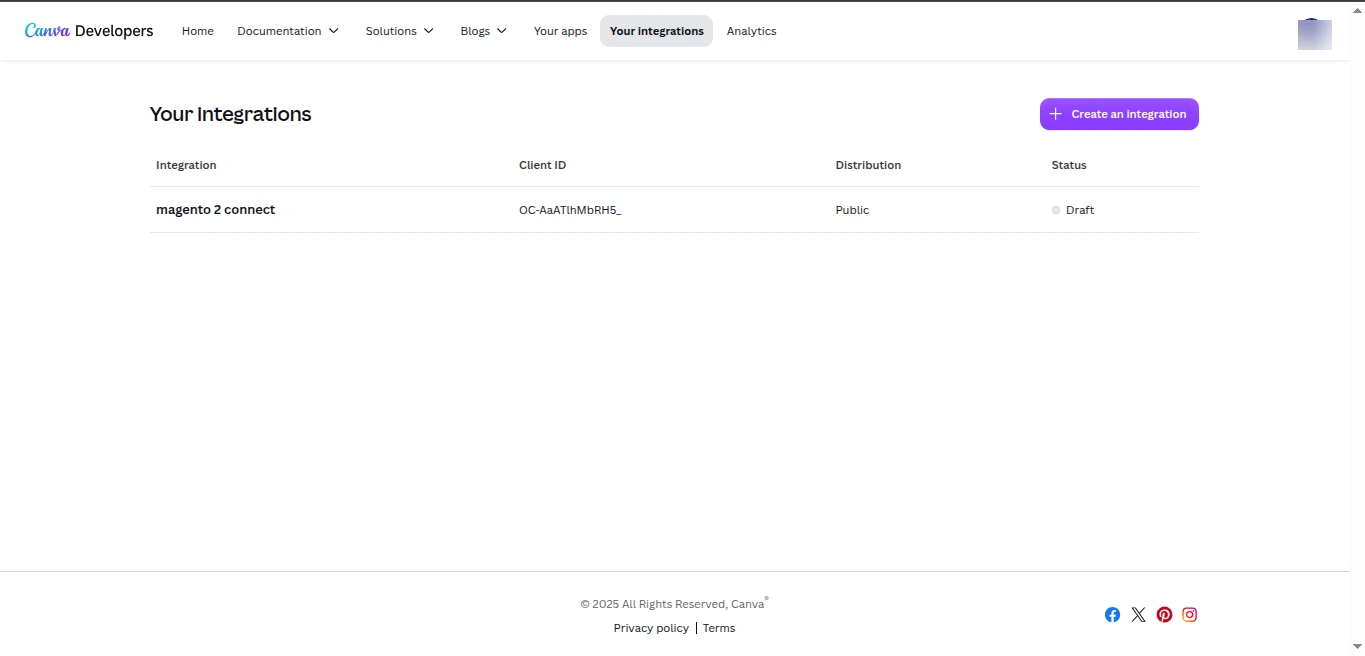This screenshot has width=1365, height=656.
Task: Open the Canva Developers logo link
Action: 89,31
